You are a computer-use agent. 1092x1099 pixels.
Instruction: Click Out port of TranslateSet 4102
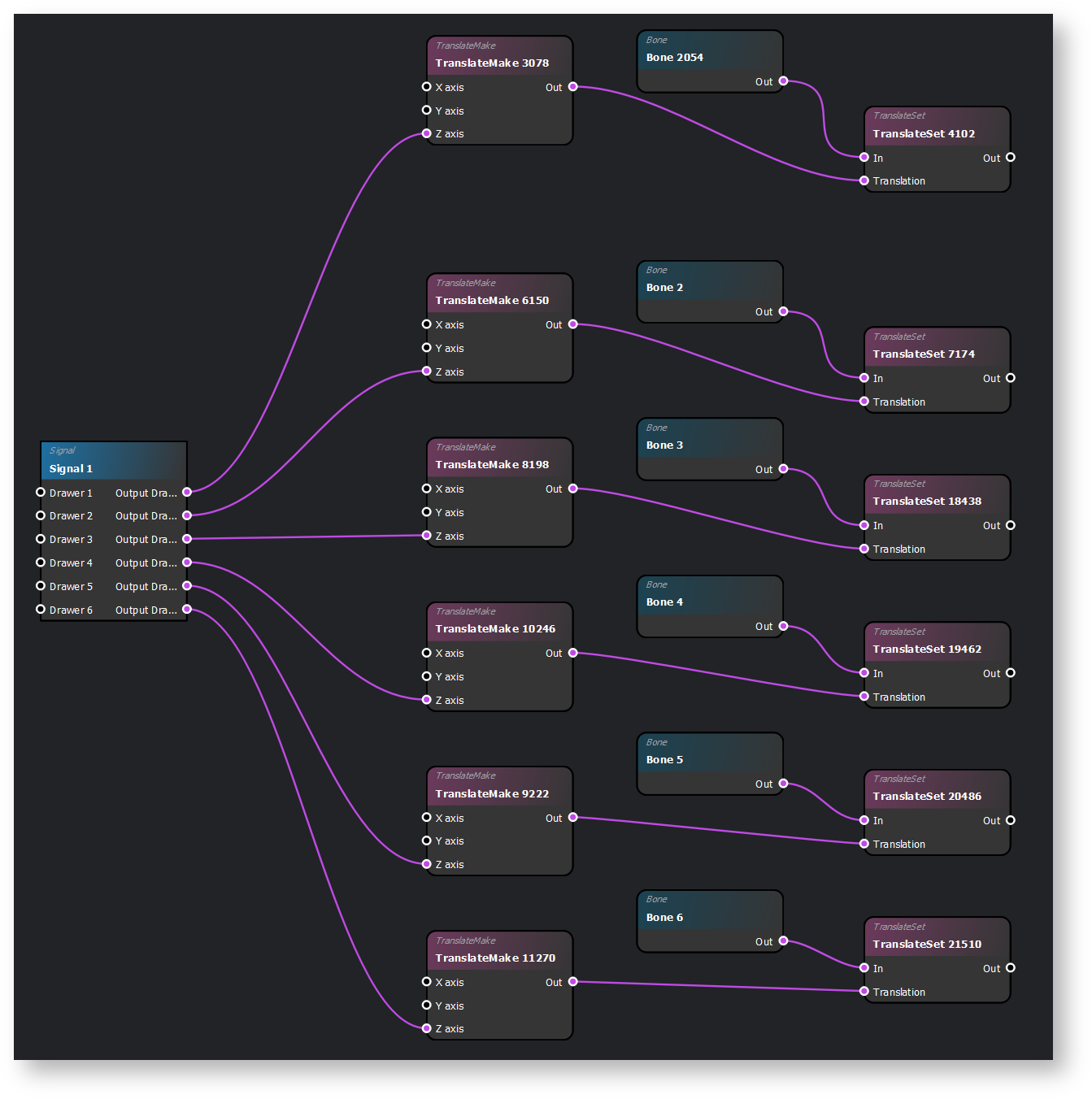(x=1011, y=158)
